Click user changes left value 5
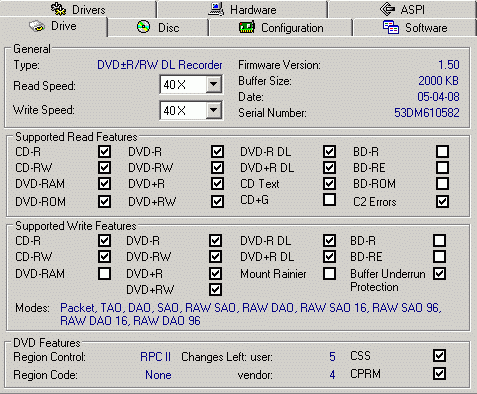This screenshot has width=477, height=394. [332, 357]
